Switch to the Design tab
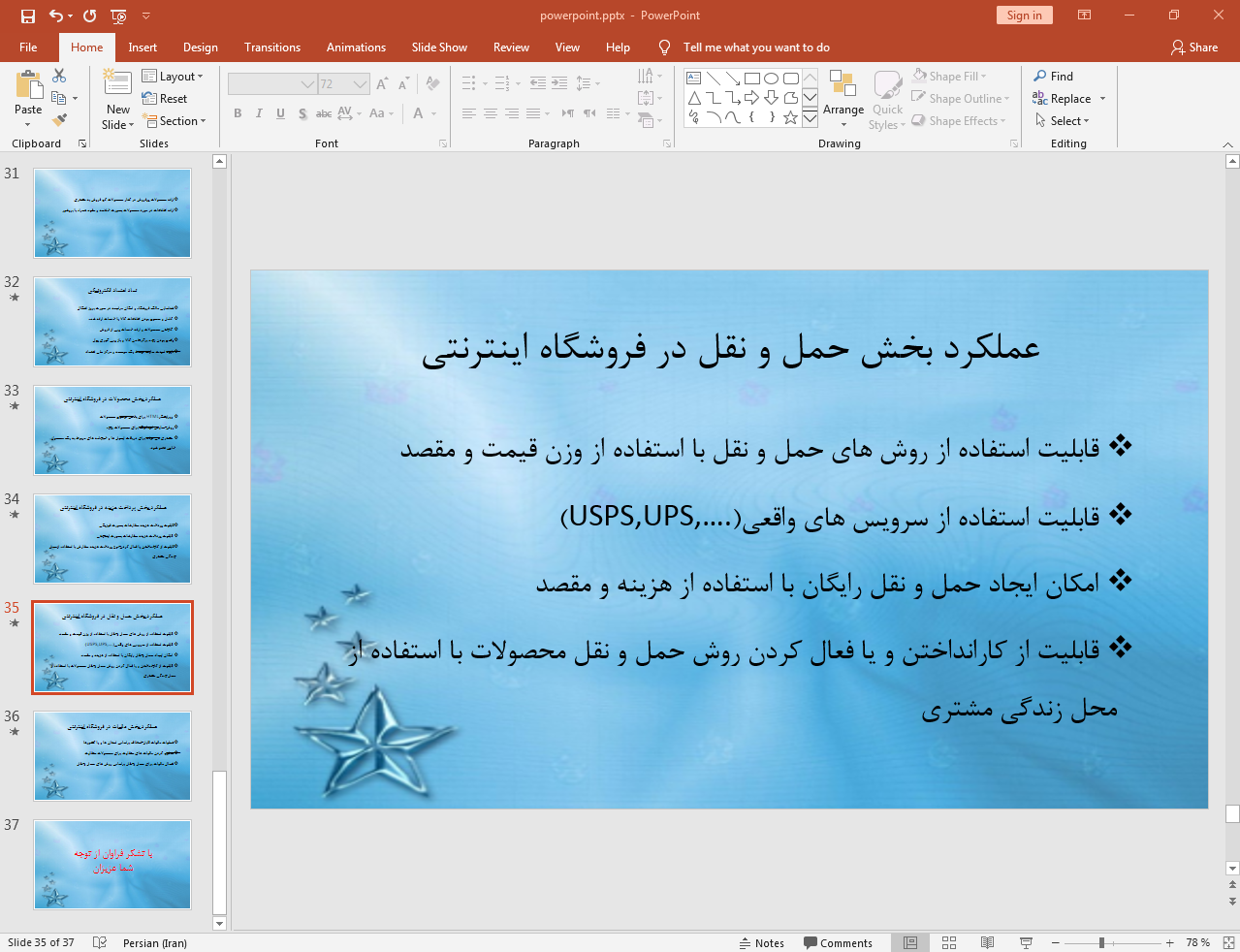Viewport: 1240px width, 952px height. click(201, 47)
